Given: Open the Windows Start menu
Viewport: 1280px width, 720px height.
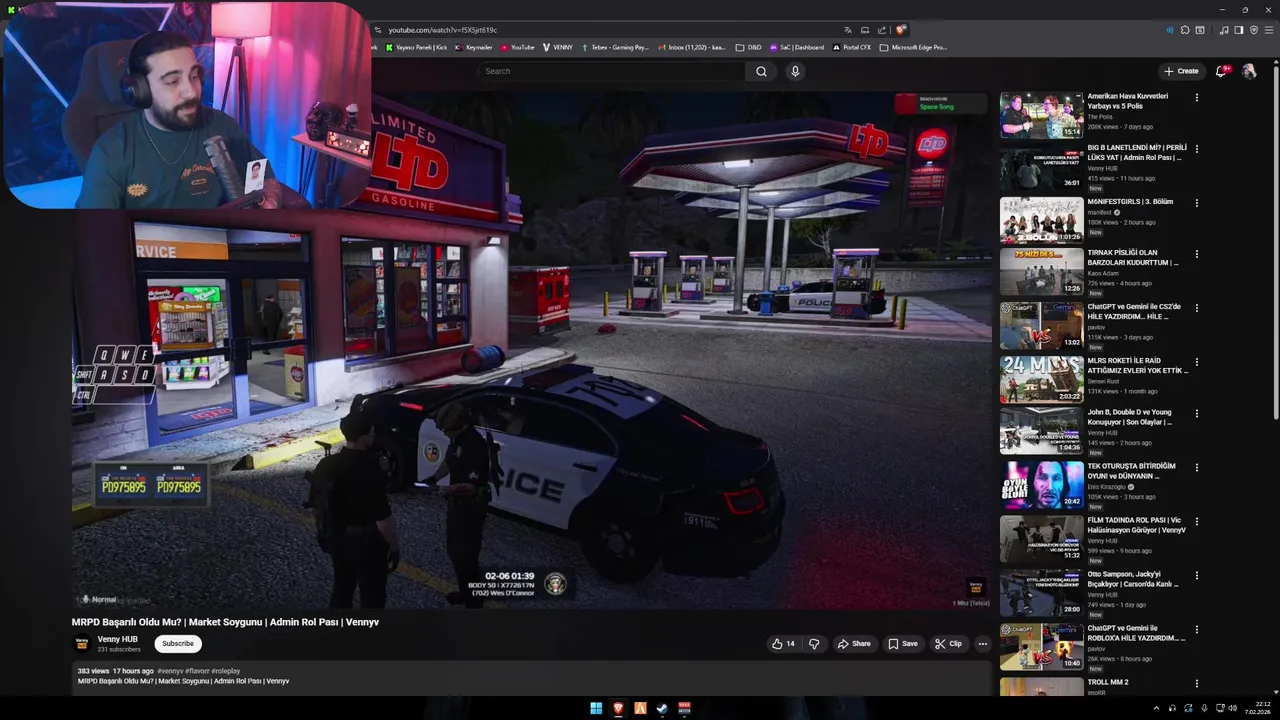Looking at the screenshot, I should [x=596, y=708].
